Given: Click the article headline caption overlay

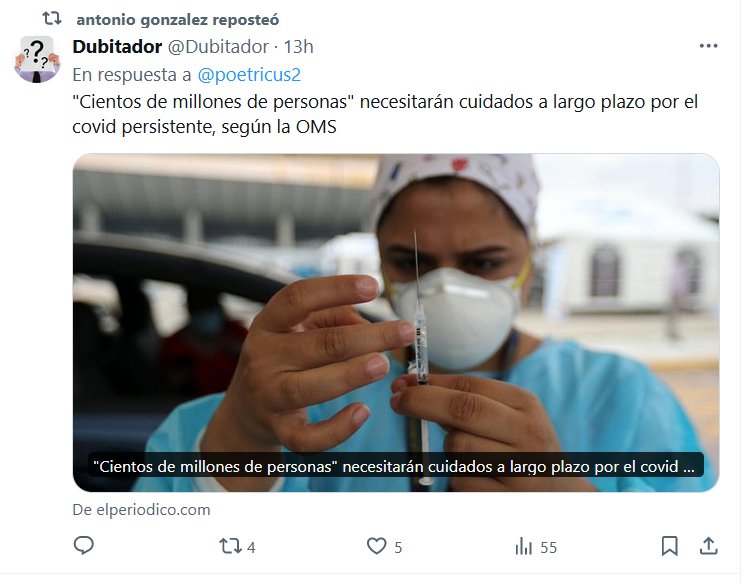Looking at the screenshot, I should point(396,467).
